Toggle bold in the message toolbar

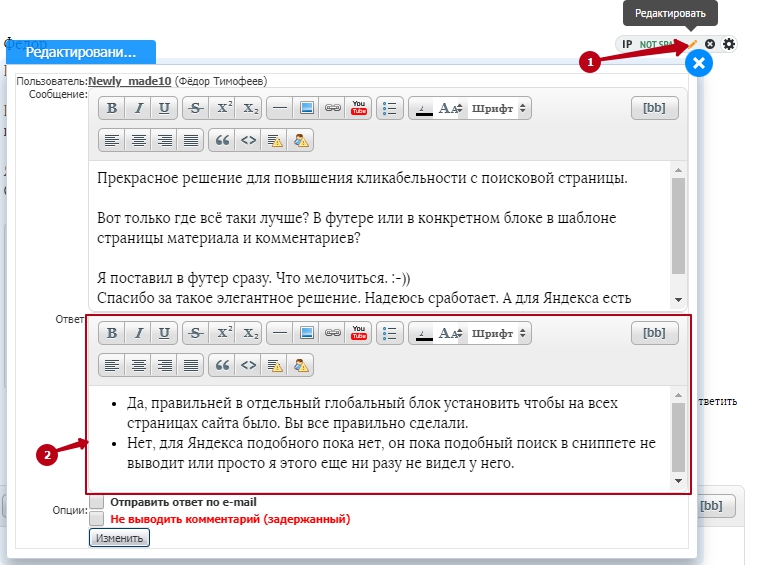[112, 109]
